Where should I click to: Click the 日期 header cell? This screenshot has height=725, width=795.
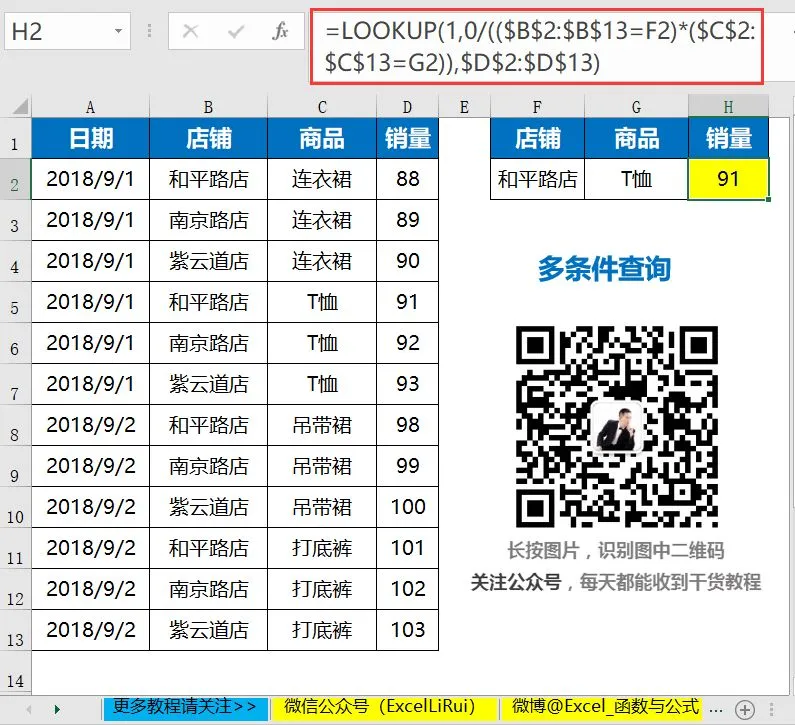[90, 138]
